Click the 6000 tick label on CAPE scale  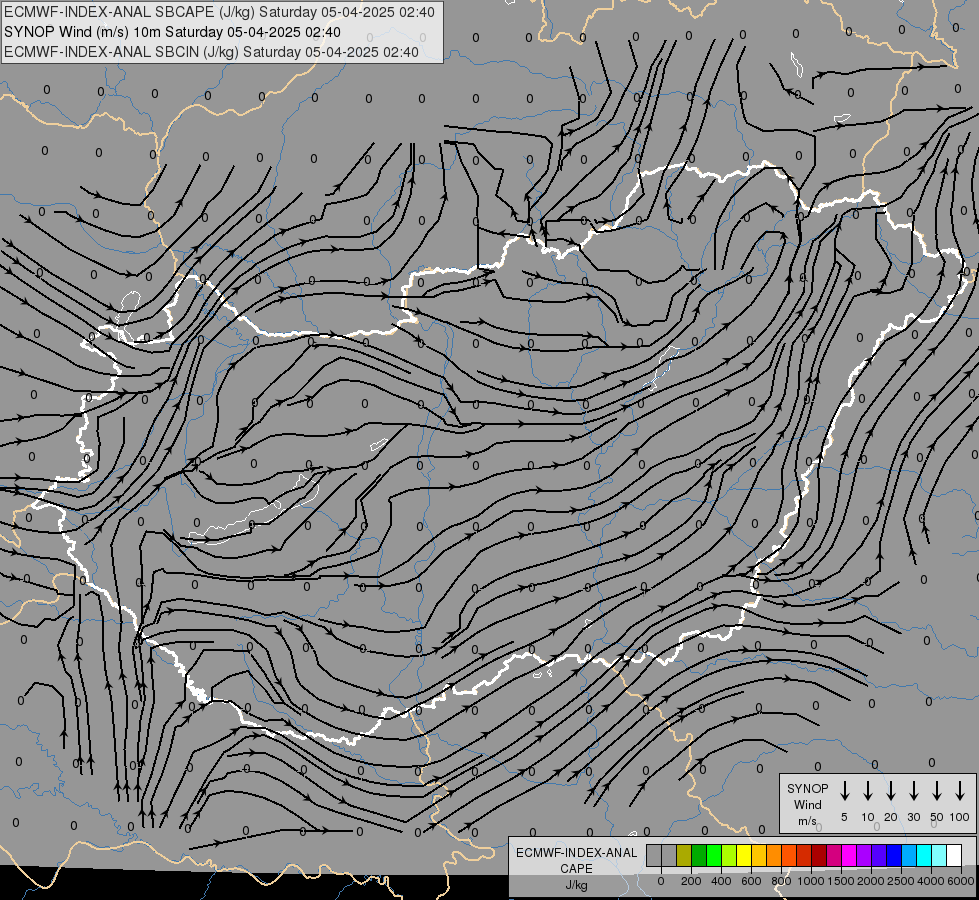click(x=961, y=881)
